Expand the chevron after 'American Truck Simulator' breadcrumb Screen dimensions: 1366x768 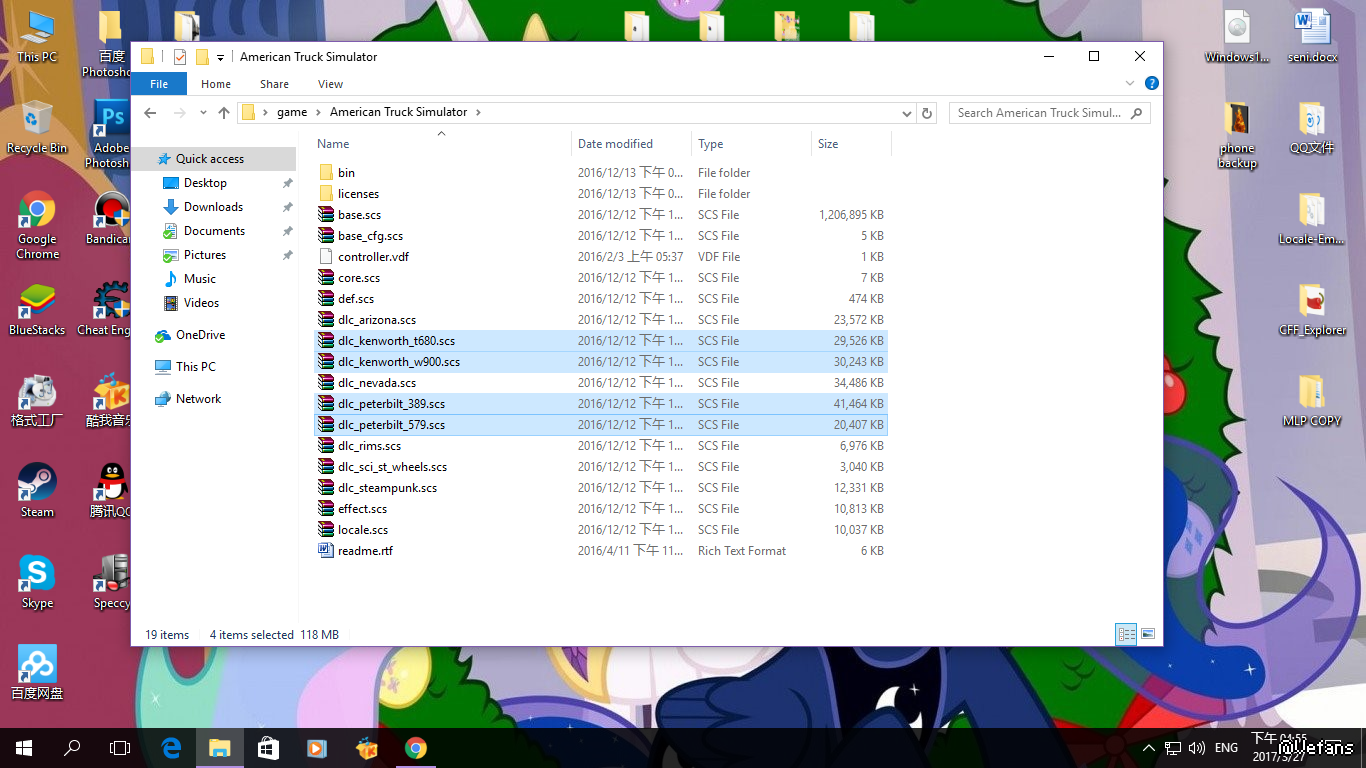(478, 112)
